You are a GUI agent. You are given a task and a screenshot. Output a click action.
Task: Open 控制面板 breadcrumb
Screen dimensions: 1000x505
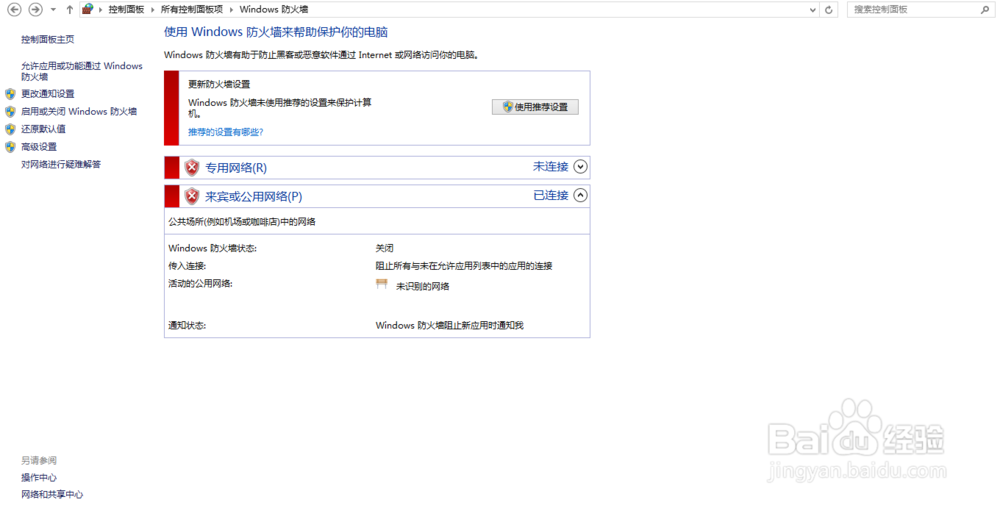click(126, 10)
